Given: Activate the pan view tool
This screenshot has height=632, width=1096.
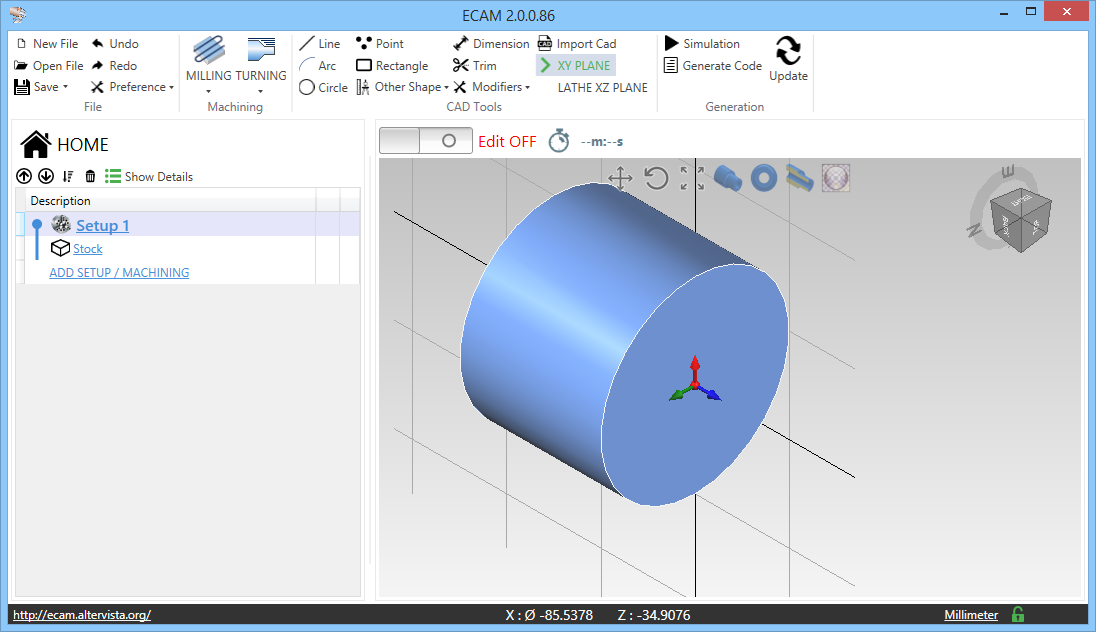Looking at the screenshot, I should (620, 178).
